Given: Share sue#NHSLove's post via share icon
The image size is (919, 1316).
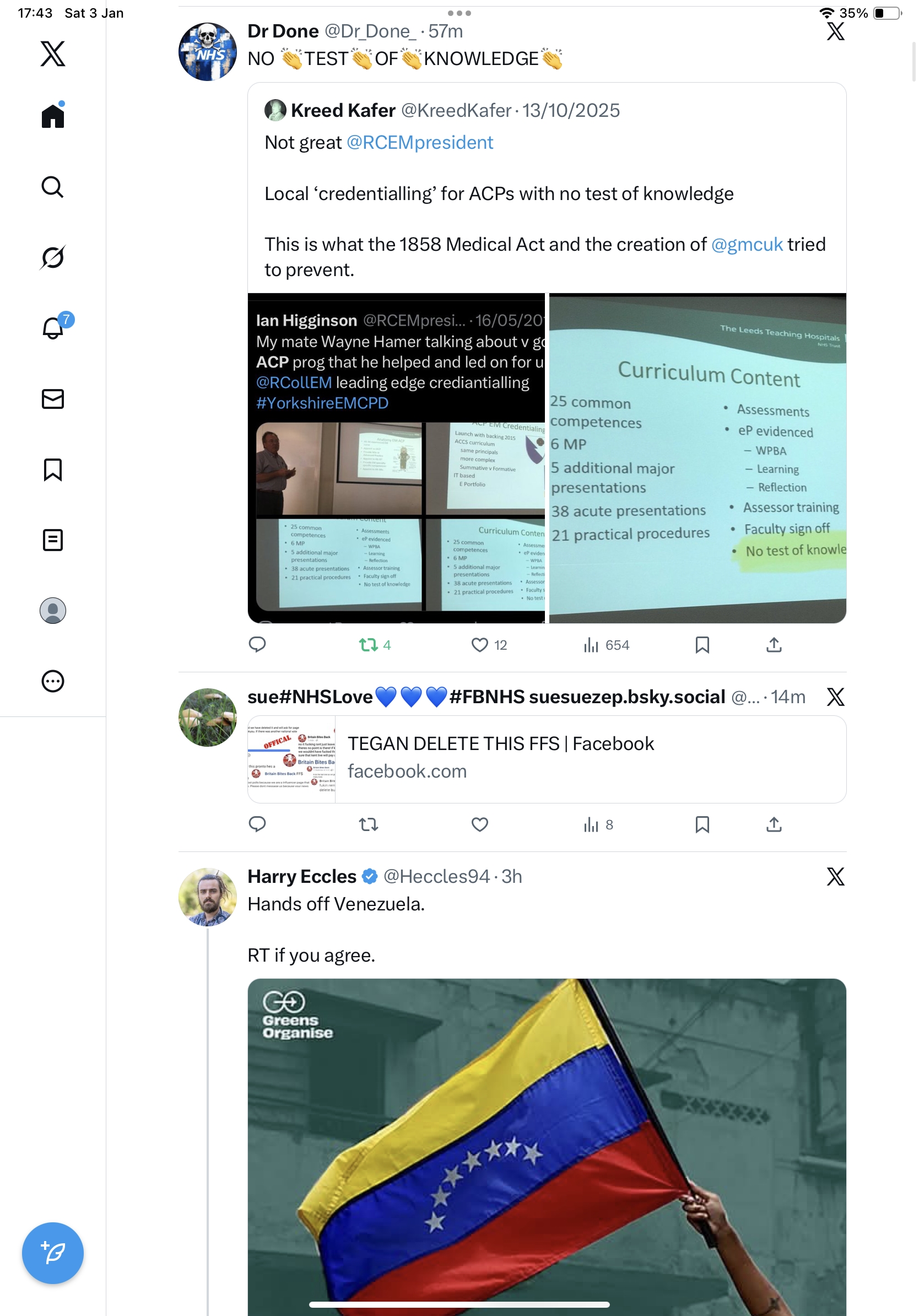Looking at the screenshot, I should click(x=774, y=824).
